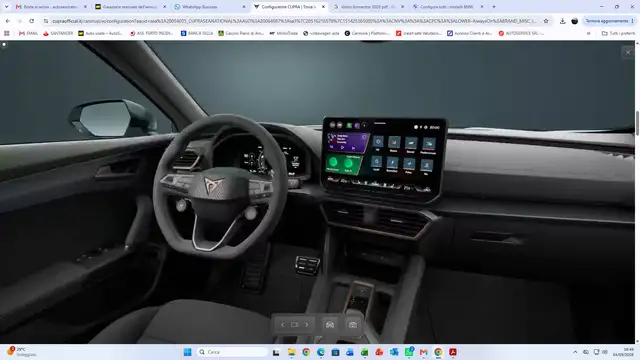Image resolution: width=640 pixels, height=360 pixels.
Task: Open Excel from the taskbar
Action: click(364, 352)
